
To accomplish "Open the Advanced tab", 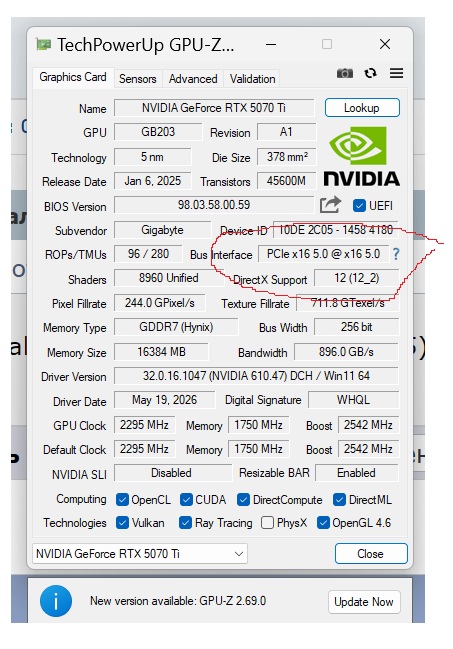I will coord(193,79).
